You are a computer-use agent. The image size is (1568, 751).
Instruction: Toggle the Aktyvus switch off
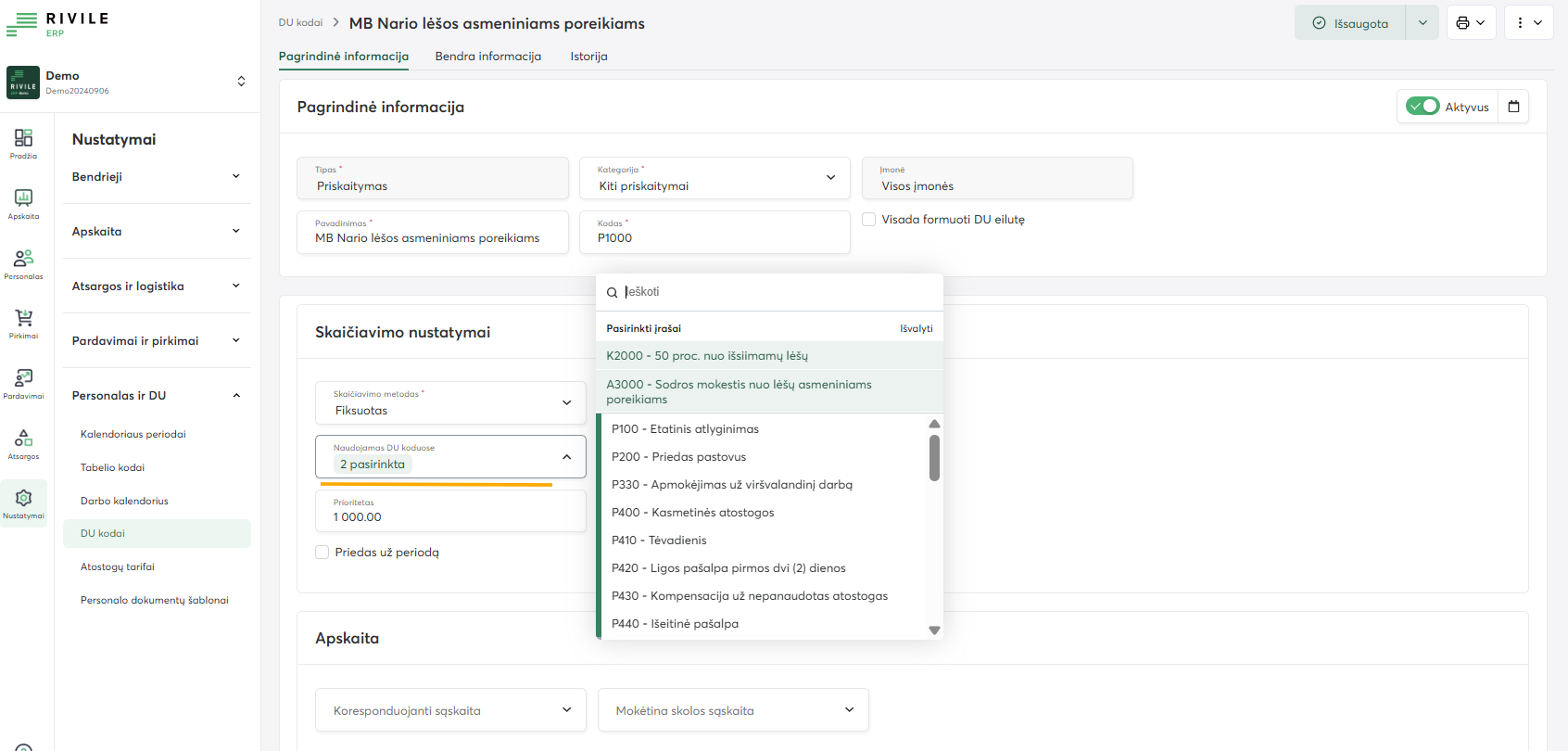1423,107
